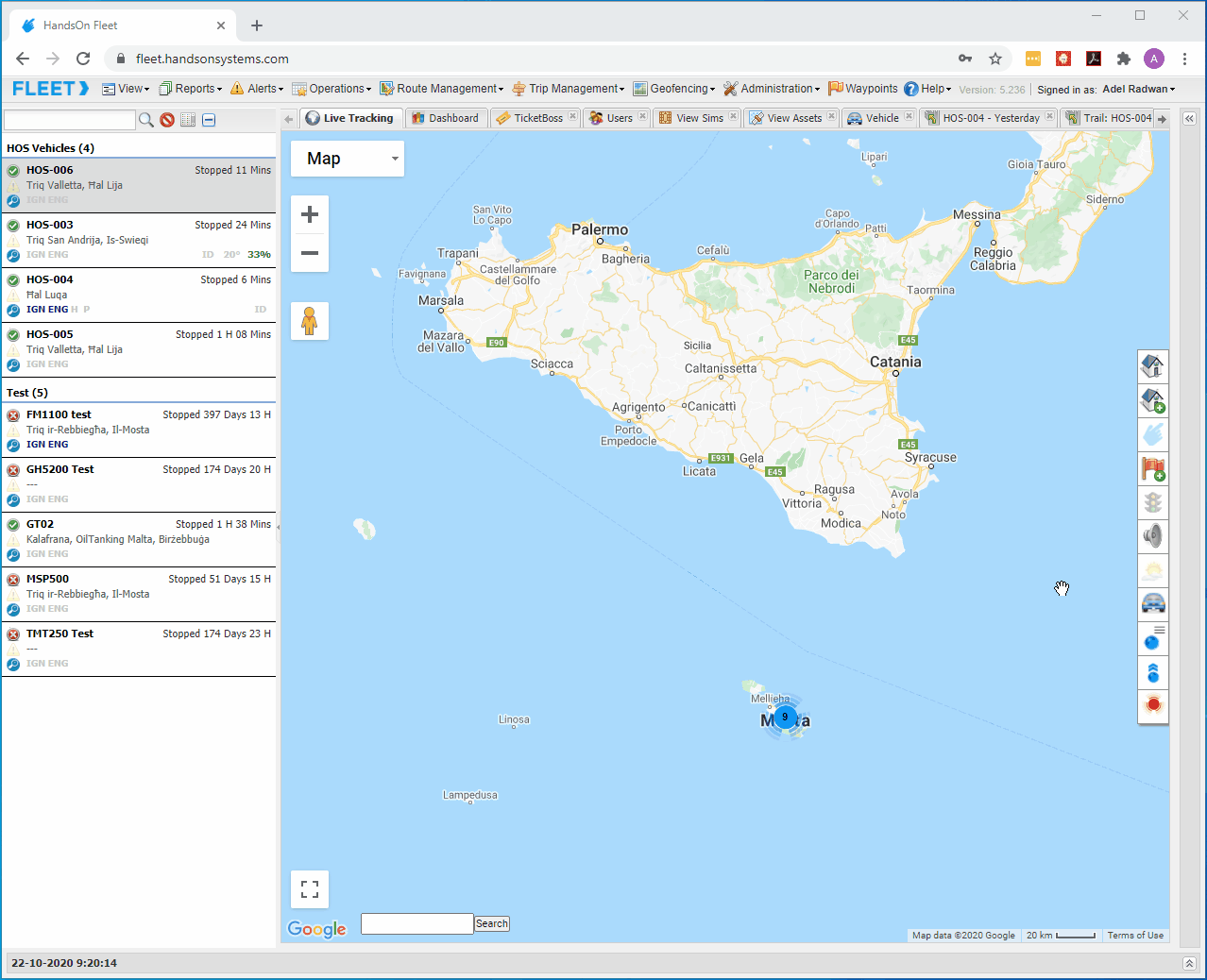The width and height of the screenshot is (1207, 980).
Task: Open the Route Management menu
Action: (442, 89)
